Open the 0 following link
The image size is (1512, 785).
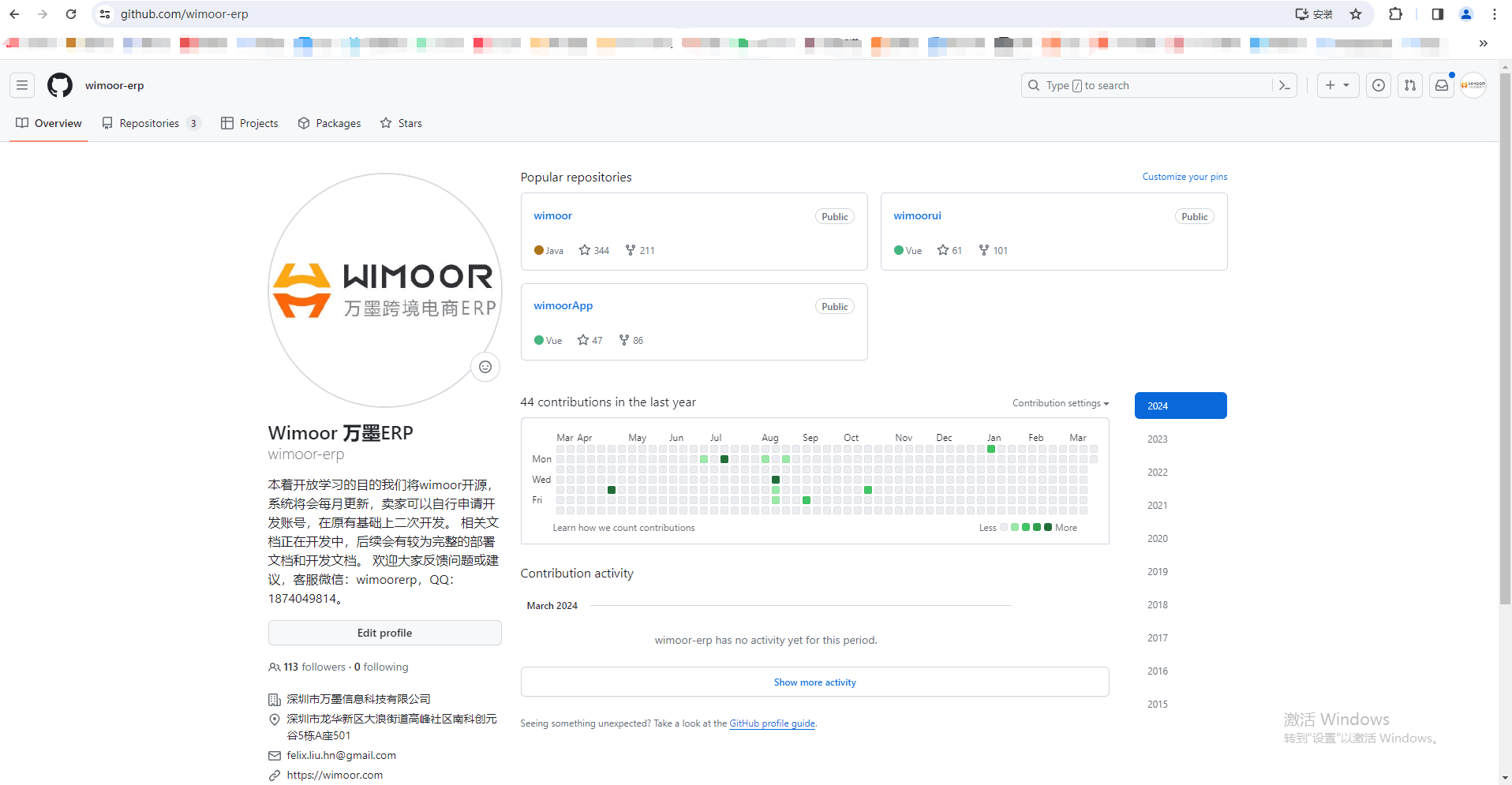click(381, 667)
